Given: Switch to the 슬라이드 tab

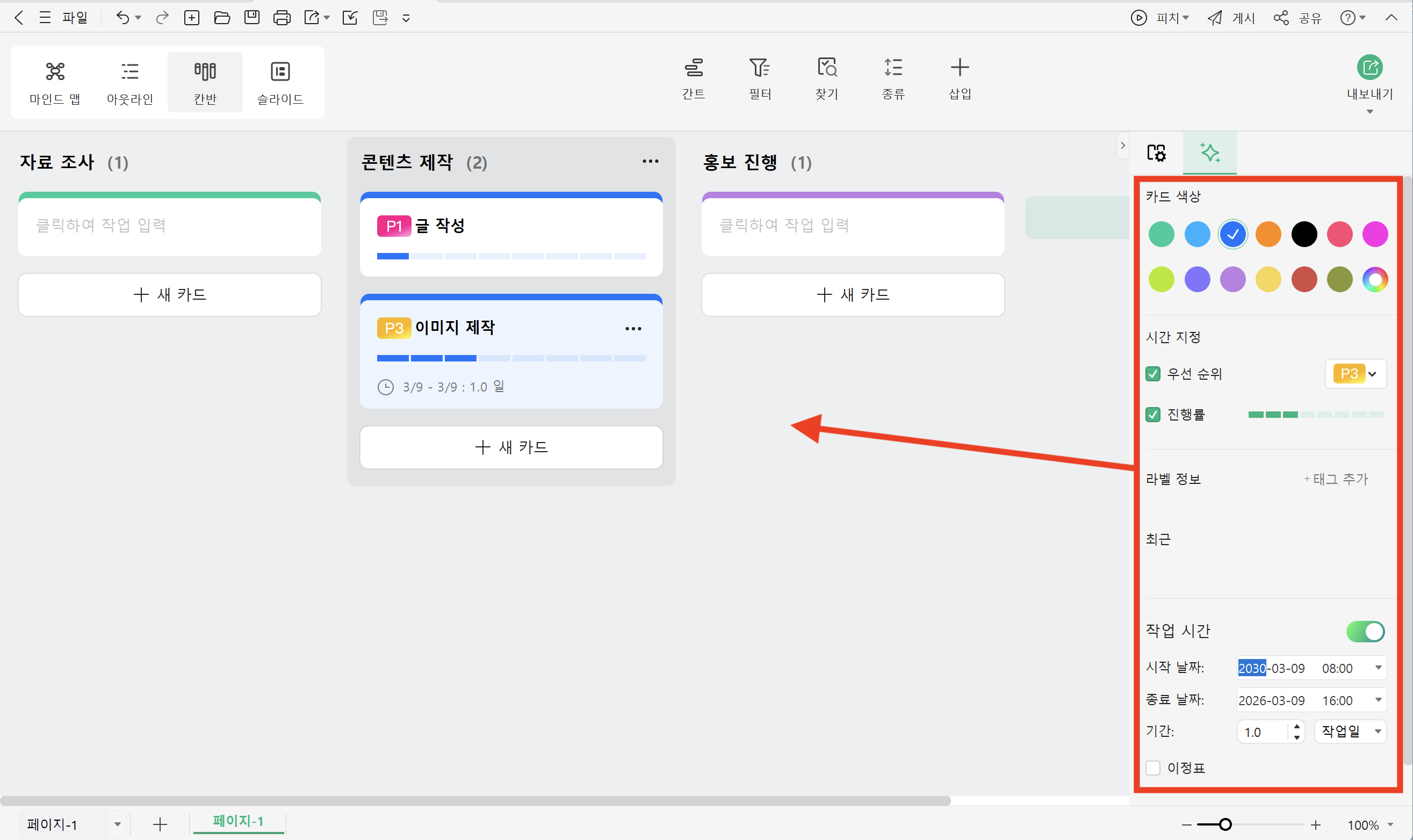Looking at the screenshot, I should [x=280, y=81].
